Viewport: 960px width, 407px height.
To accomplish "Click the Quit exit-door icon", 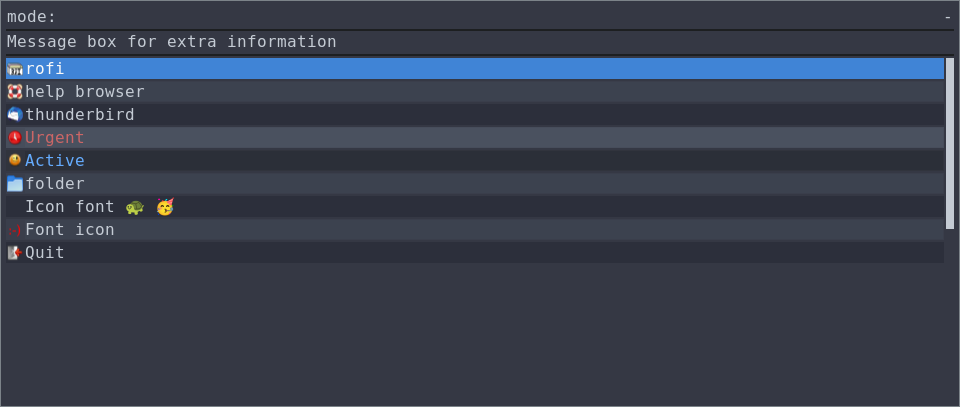I will (15, 253).
